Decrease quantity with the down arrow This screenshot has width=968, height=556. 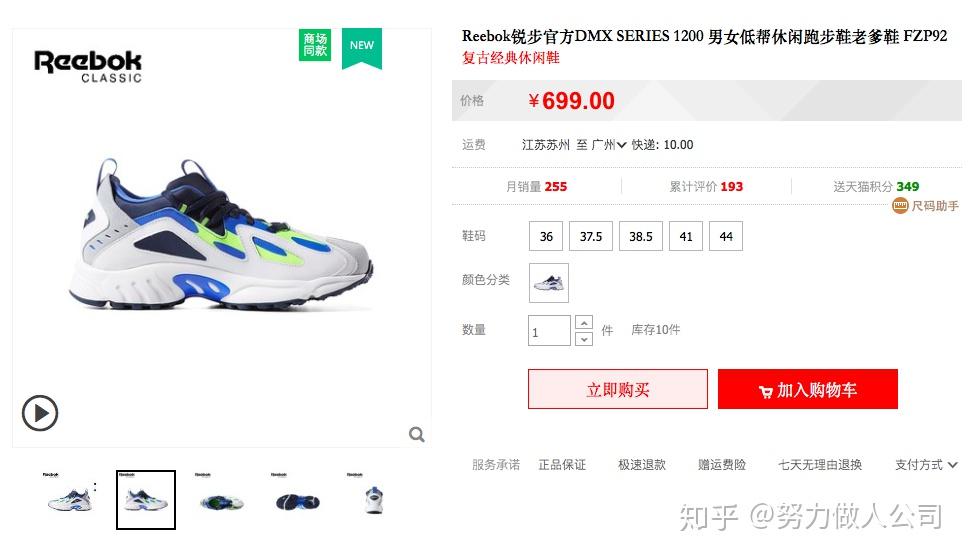click(x=584, y=339)
